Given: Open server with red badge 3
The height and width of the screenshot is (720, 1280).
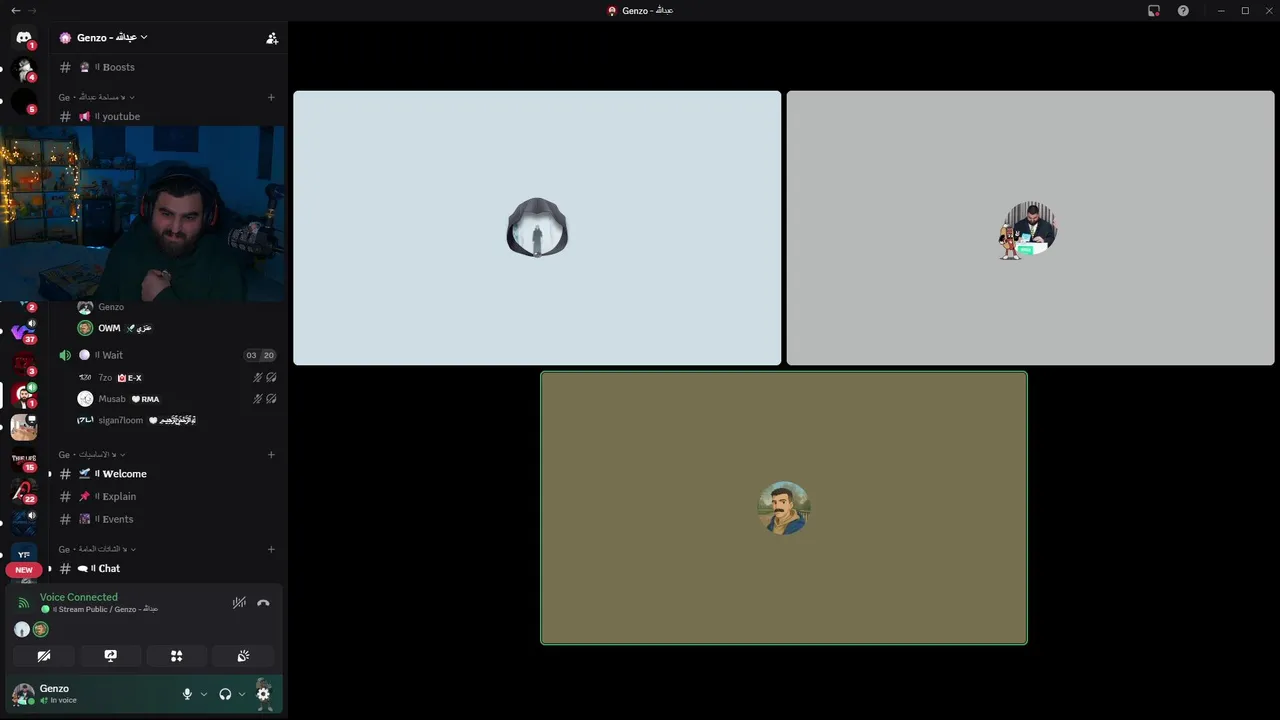Looking at the screenshot, I should point(24,363).
